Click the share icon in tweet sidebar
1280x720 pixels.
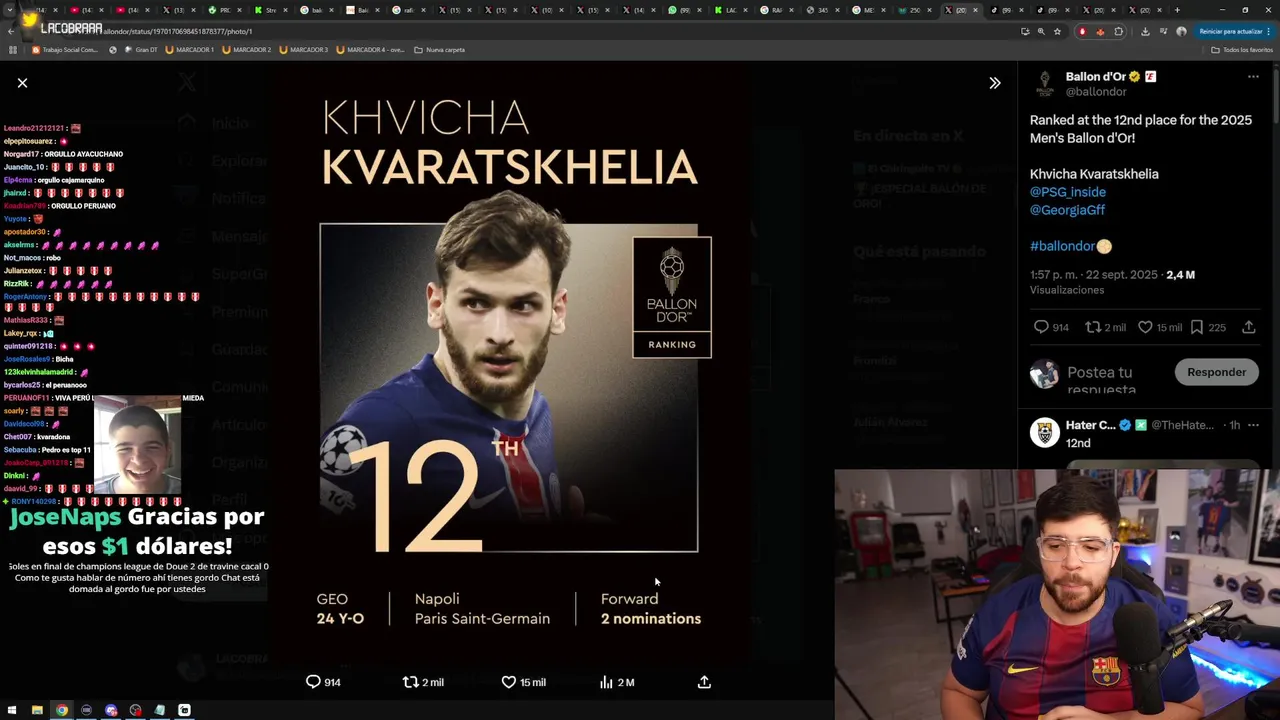(x=1249, y=327)
